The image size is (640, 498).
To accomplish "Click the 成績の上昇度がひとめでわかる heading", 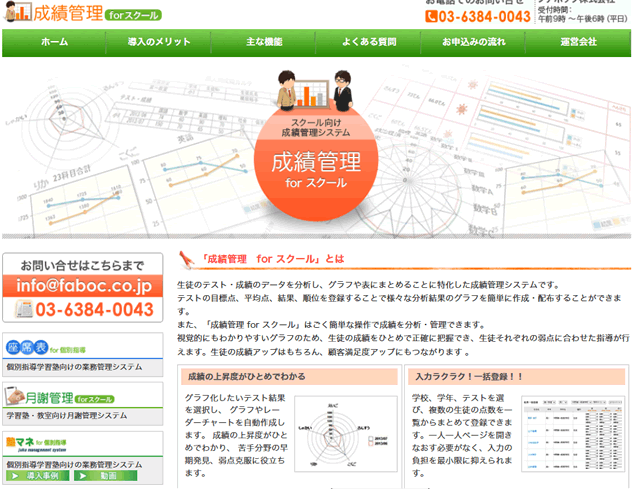I will 247,377.
